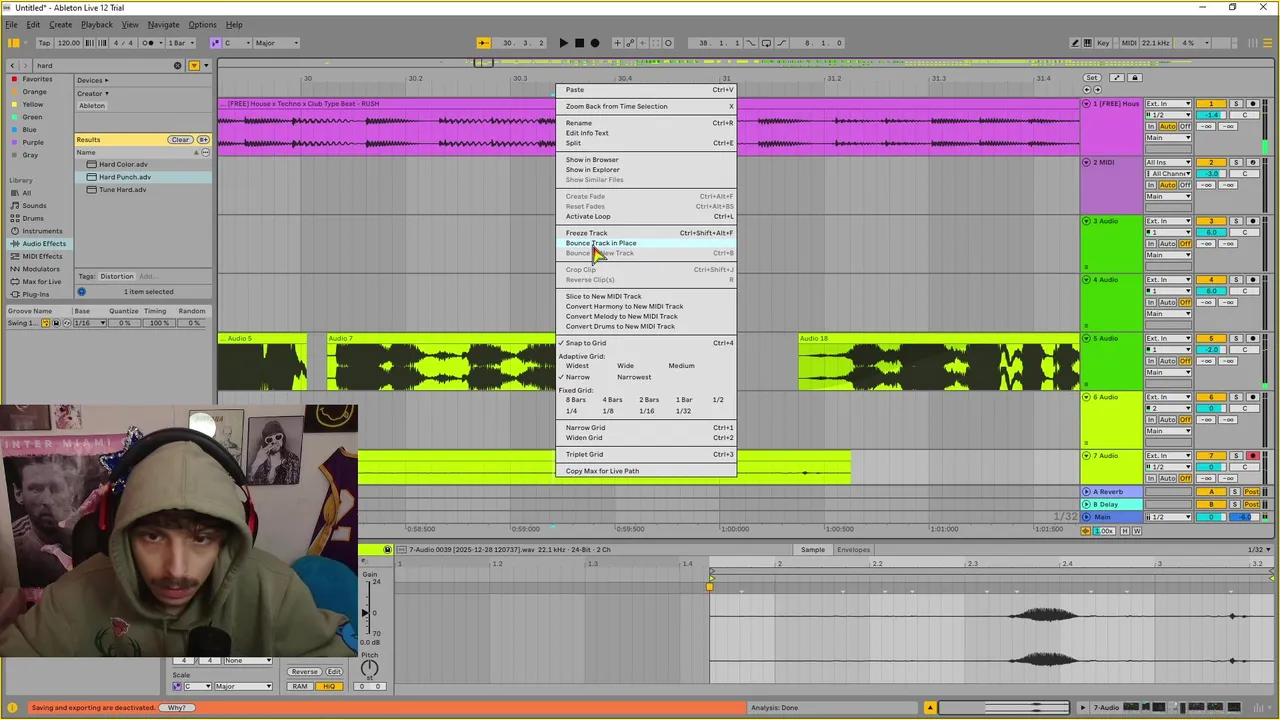Select the Purple collection label
The height and width of the screenshot is (720, 1280).
tap(33, 143)
